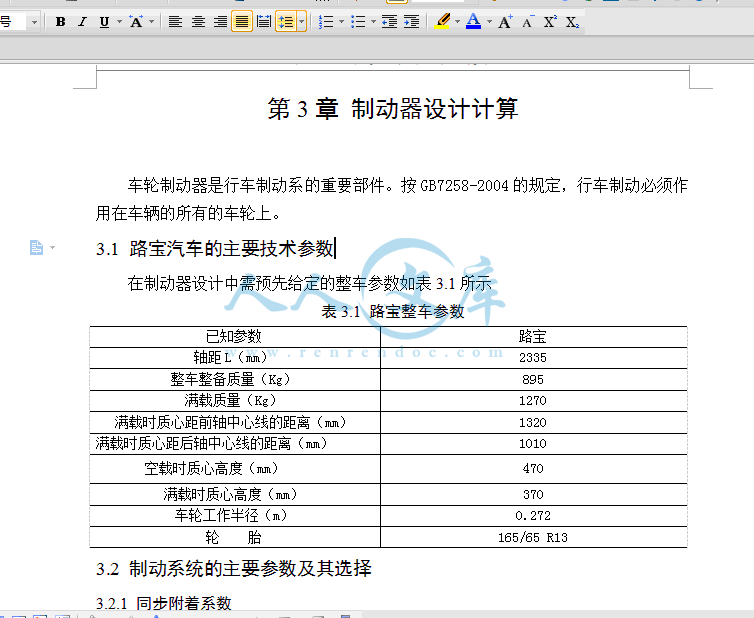
Task: Toggle bold formatting
Action: click(60, 22)
